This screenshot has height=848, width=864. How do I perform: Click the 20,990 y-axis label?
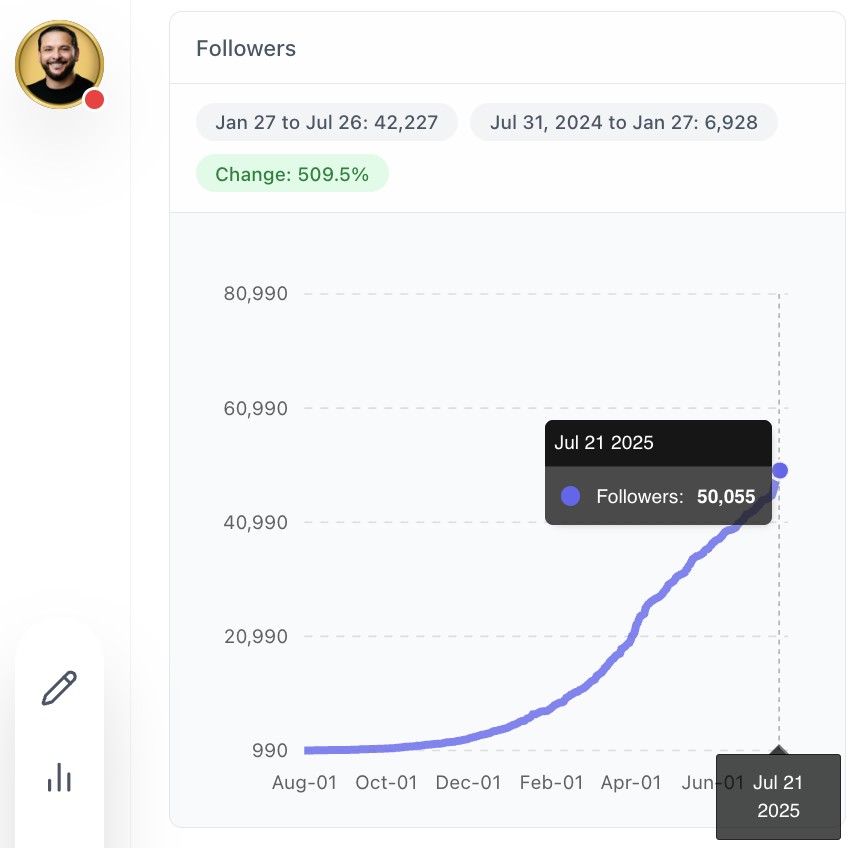pyautogui.click(x=254, y=636)
